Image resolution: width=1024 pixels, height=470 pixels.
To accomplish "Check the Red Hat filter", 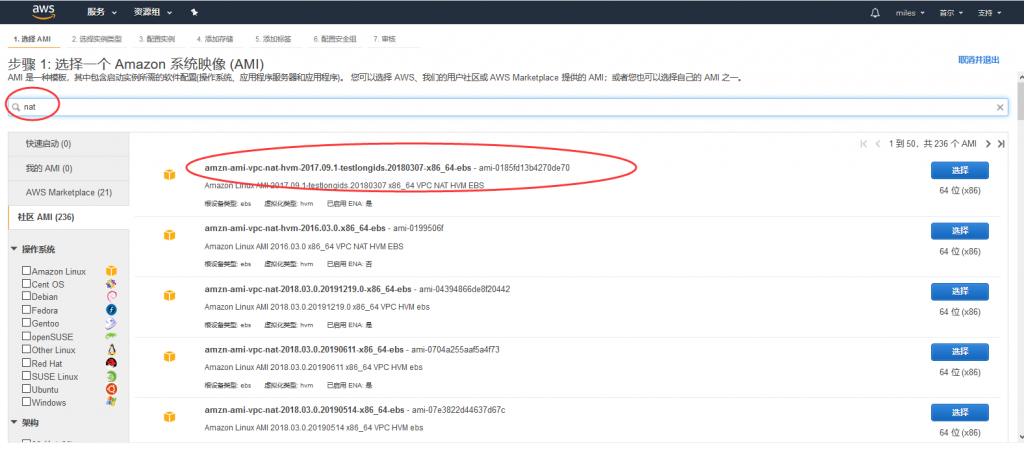I will click(x=26, y=362).
